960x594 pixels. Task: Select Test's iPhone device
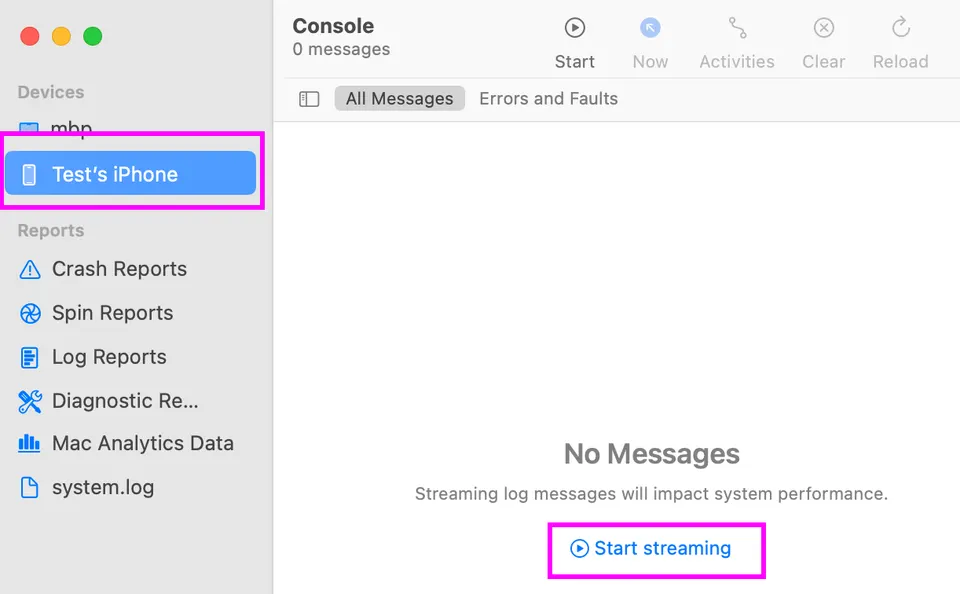[x=130, y=174]
